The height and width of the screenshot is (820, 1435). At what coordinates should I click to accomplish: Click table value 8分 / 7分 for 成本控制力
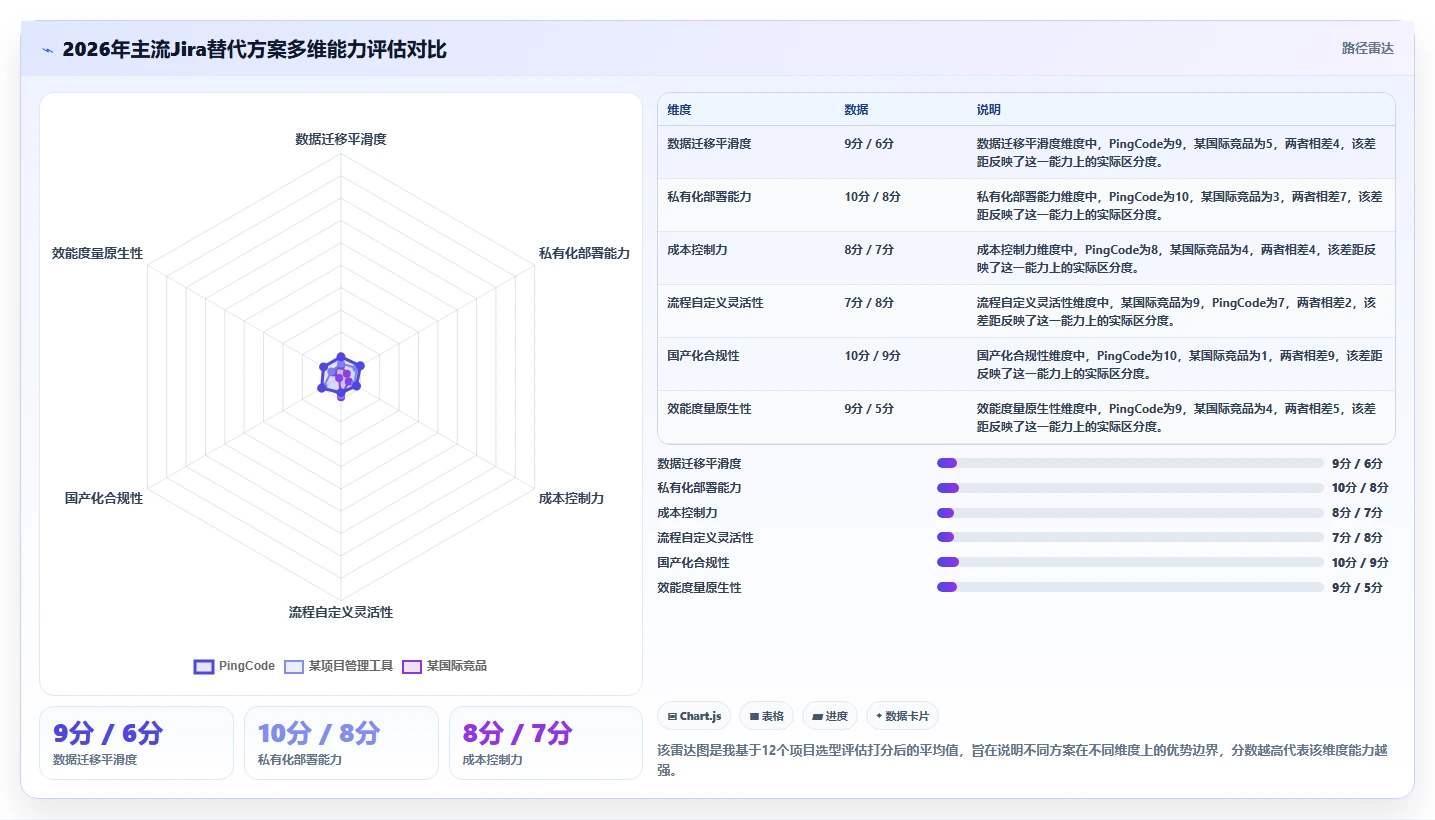tap(869, 250)
